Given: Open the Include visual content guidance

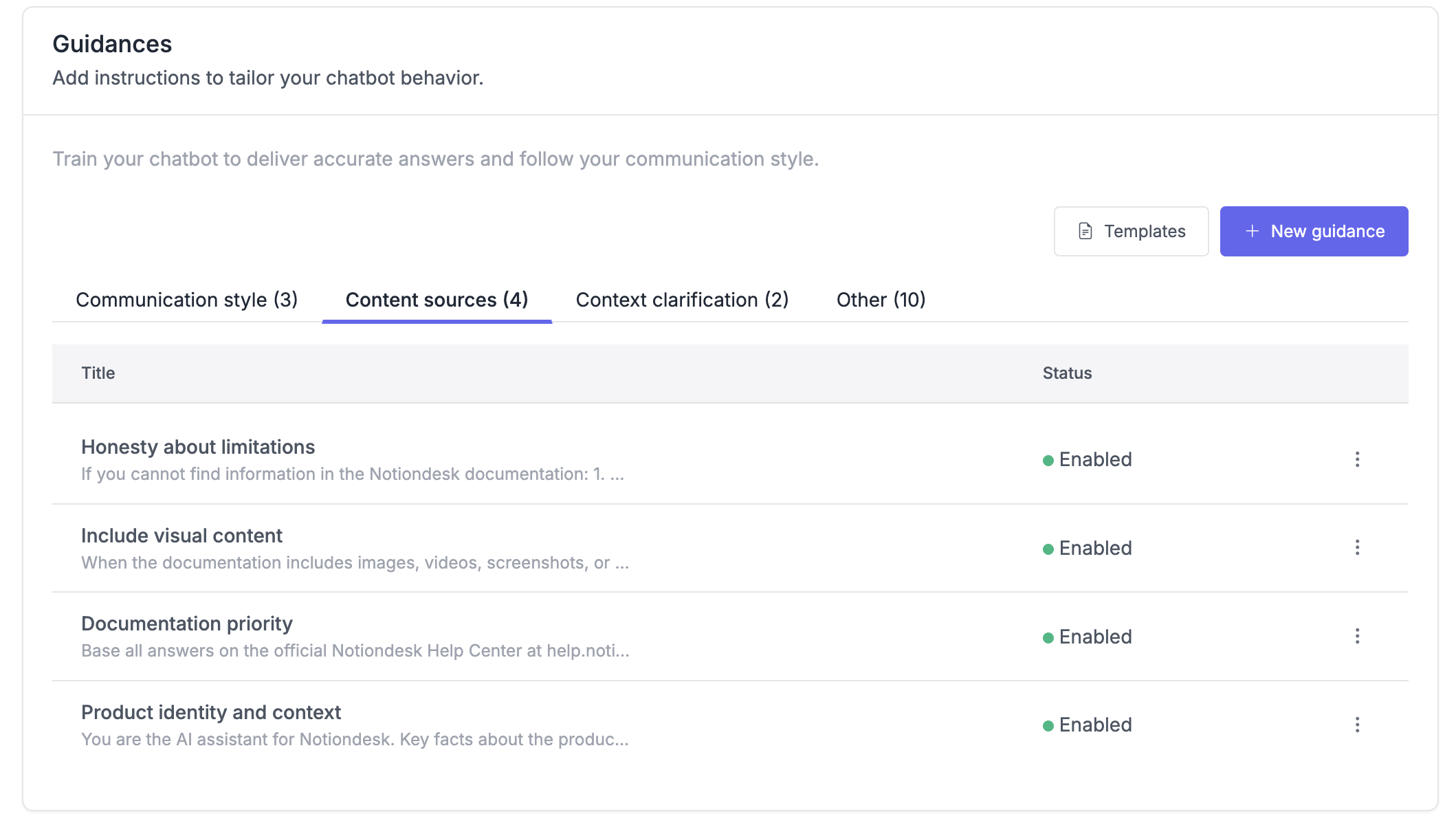Looking at the screenshot, I should (181, 536).
